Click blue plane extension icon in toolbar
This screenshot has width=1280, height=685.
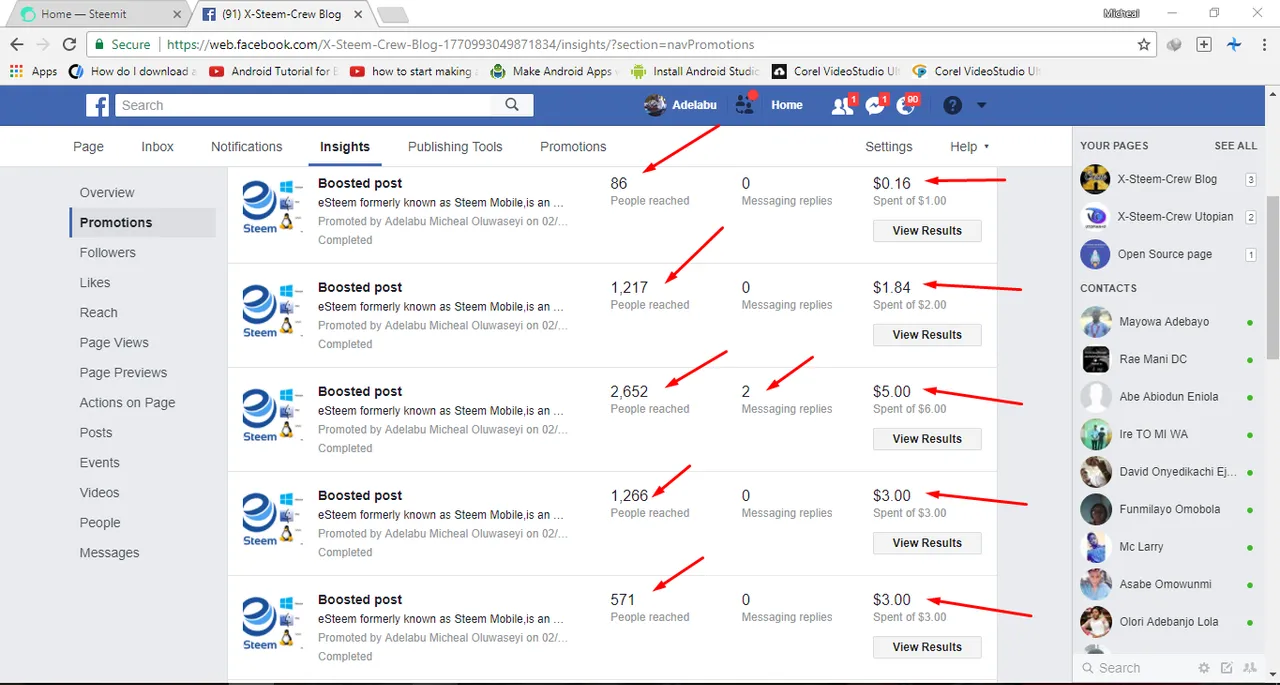pyautogui.click(x=1234, y=45)
